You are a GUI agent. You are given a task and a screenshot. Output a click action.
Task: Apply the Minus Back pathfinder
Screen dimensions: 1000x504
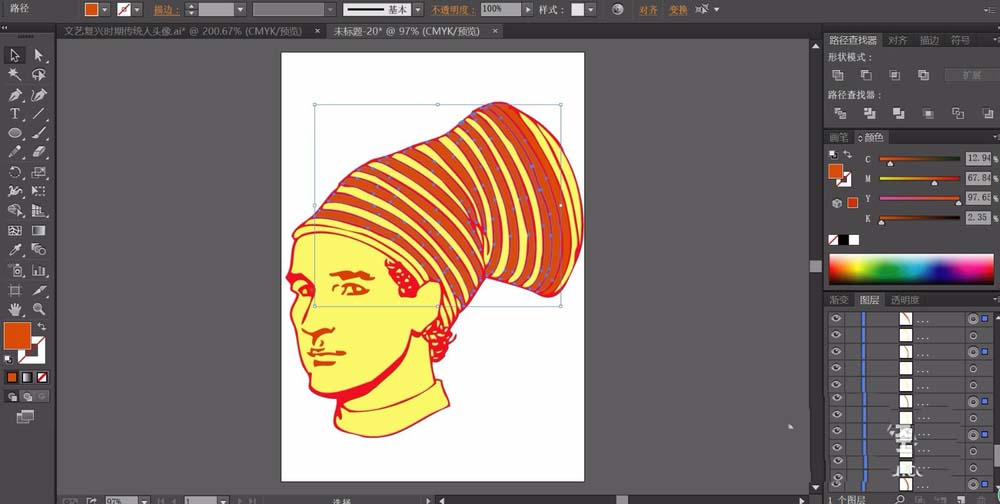pyautogui.click(x=987, y=114)
